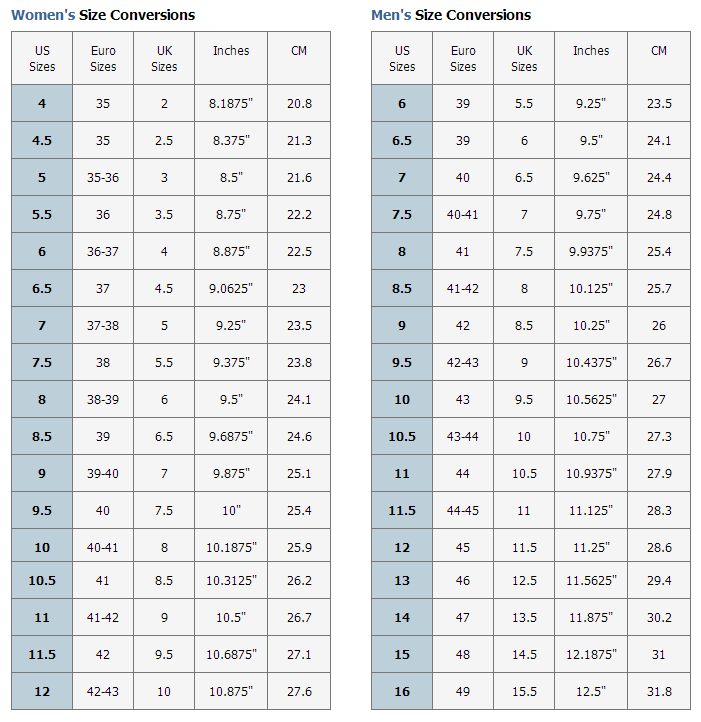Click the 12.1875" inches cell
Image resolution: width=701 pixels, height=722 pixels.
tap(591, 655)
